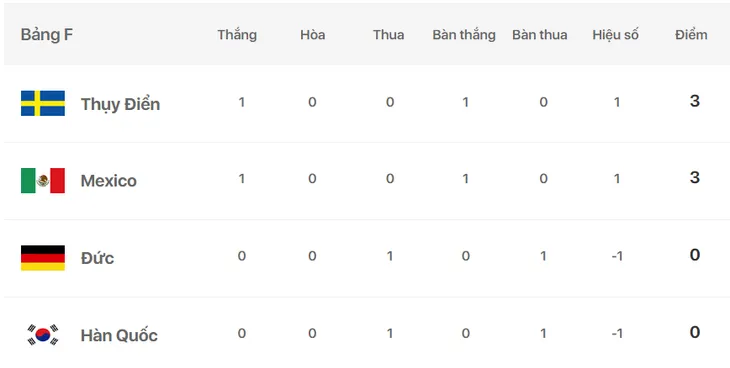Select the Hàn Quốc team name
This screenshot has width=730, height=368.
click(119, 335)
